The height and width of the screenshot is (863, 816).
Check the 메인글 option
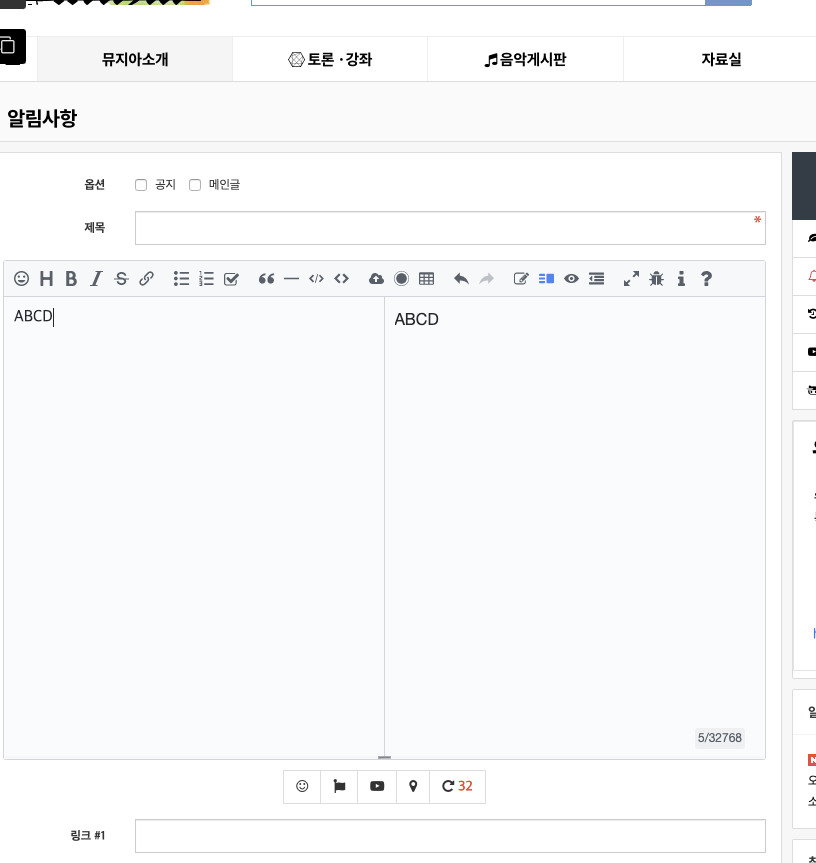(x=195, y=185)
